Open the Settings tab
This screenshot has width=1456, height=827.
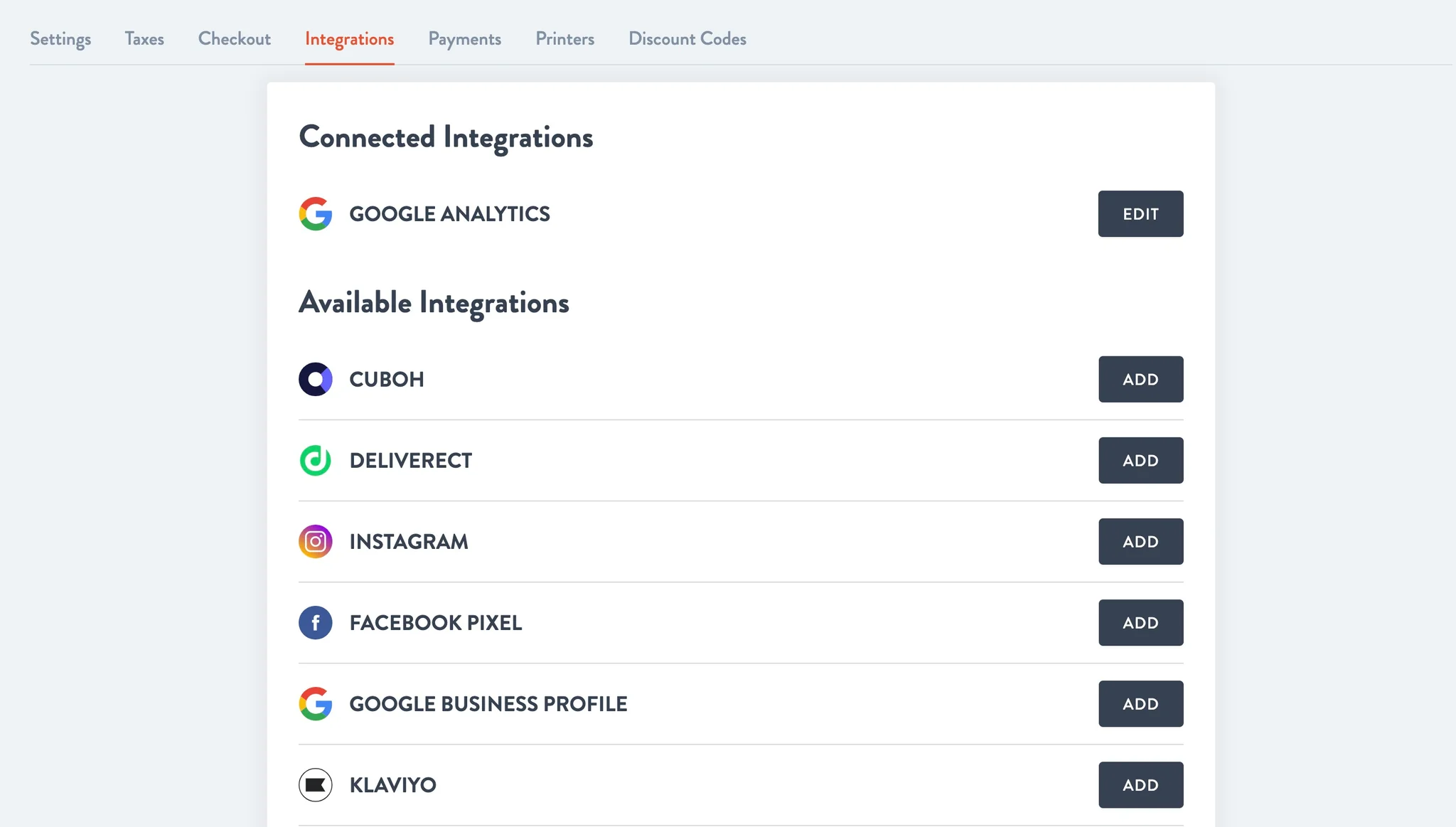(60, 39)
